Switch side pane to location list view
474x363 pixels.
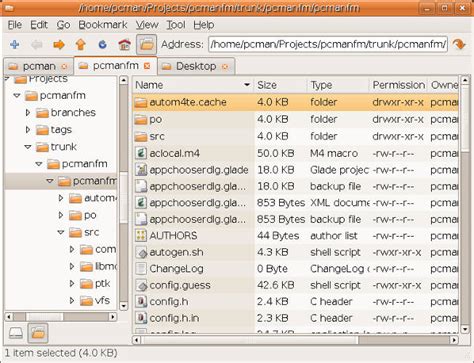coord(16,333)
